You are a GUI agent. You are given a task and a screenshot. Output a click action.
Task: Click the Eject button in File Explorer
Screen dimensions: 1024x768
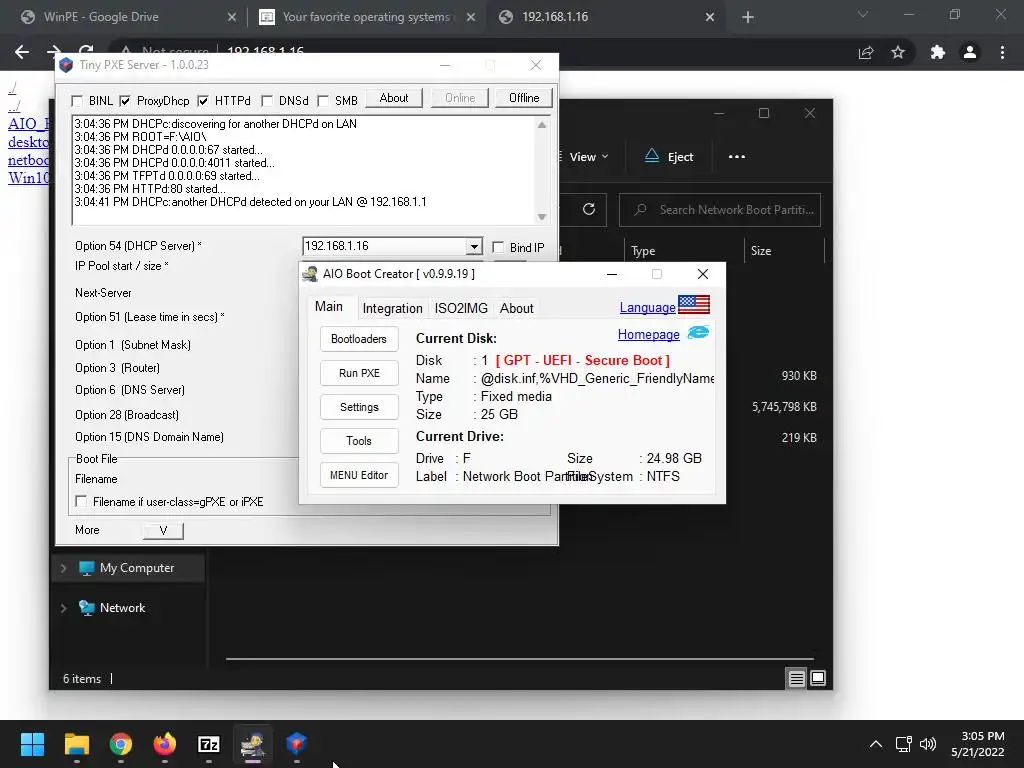[x=669, y=157]
